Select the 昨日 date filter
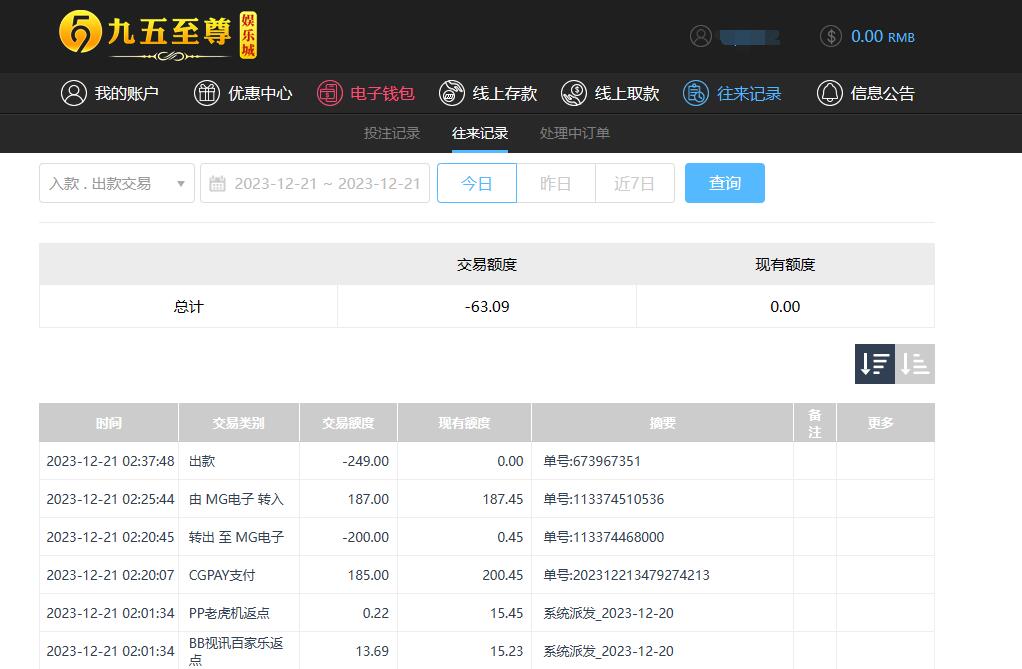This screenshot has width=1022, height=669. (x=555, y=183)
